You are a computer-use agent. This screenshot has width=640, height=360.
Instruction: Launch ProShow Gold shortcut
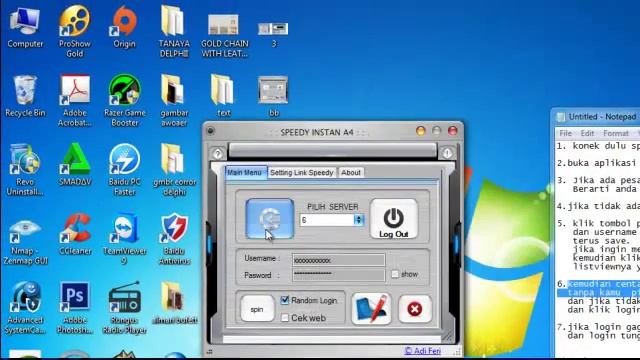[x=75, y=31]
